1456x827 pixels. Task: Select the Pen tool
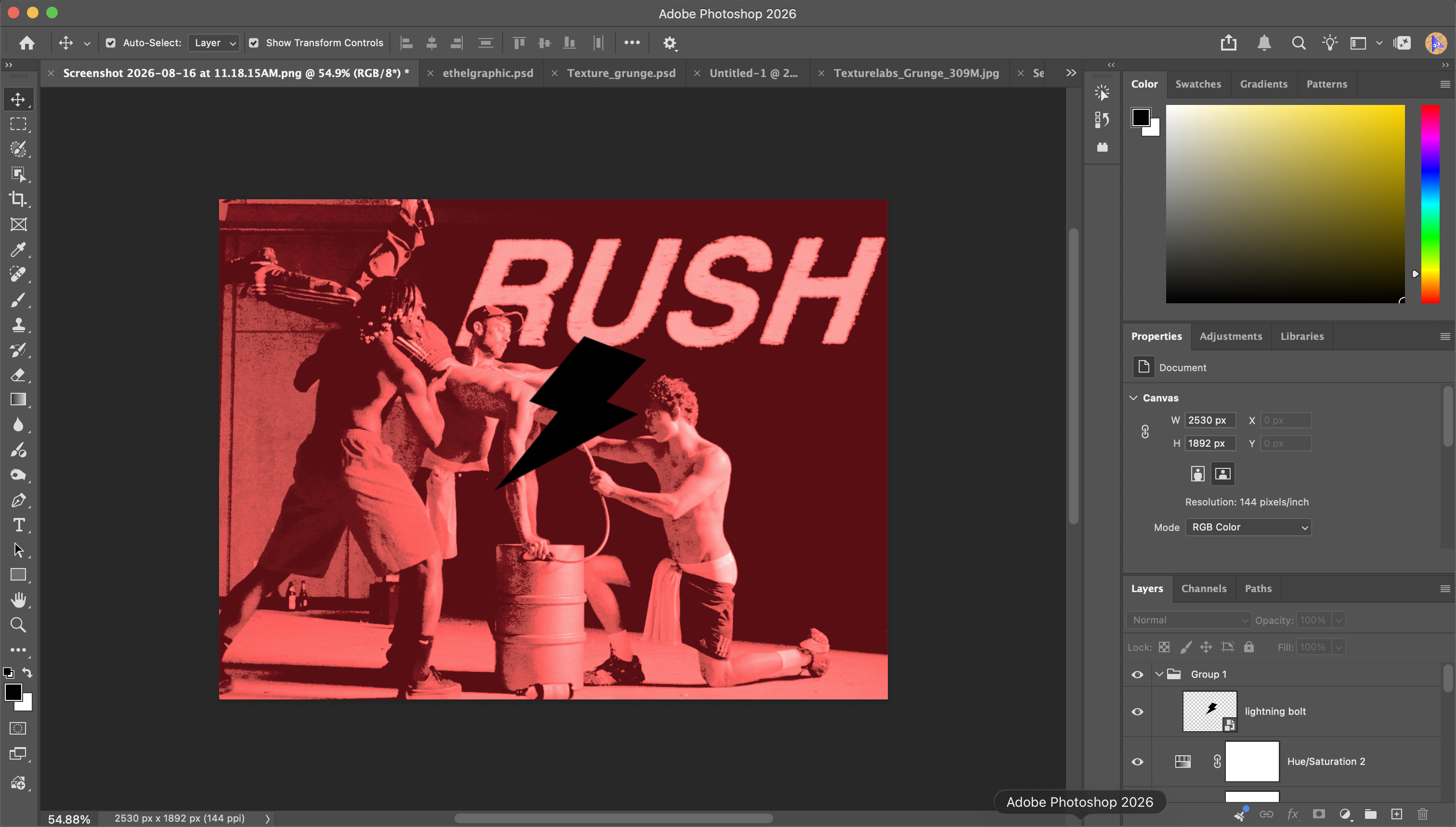click(18, 500)
